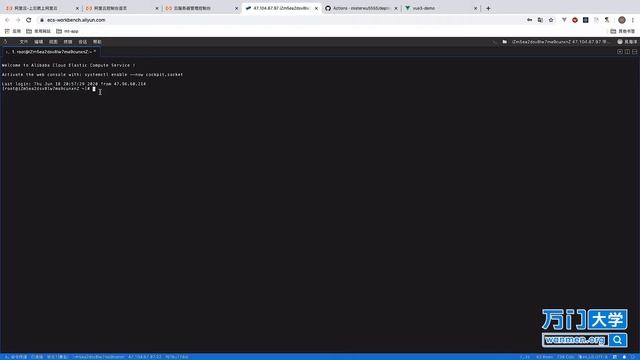Click the 'Last login' line in terminal
Screen dimensions: 640x360
[x=73, y=84]
